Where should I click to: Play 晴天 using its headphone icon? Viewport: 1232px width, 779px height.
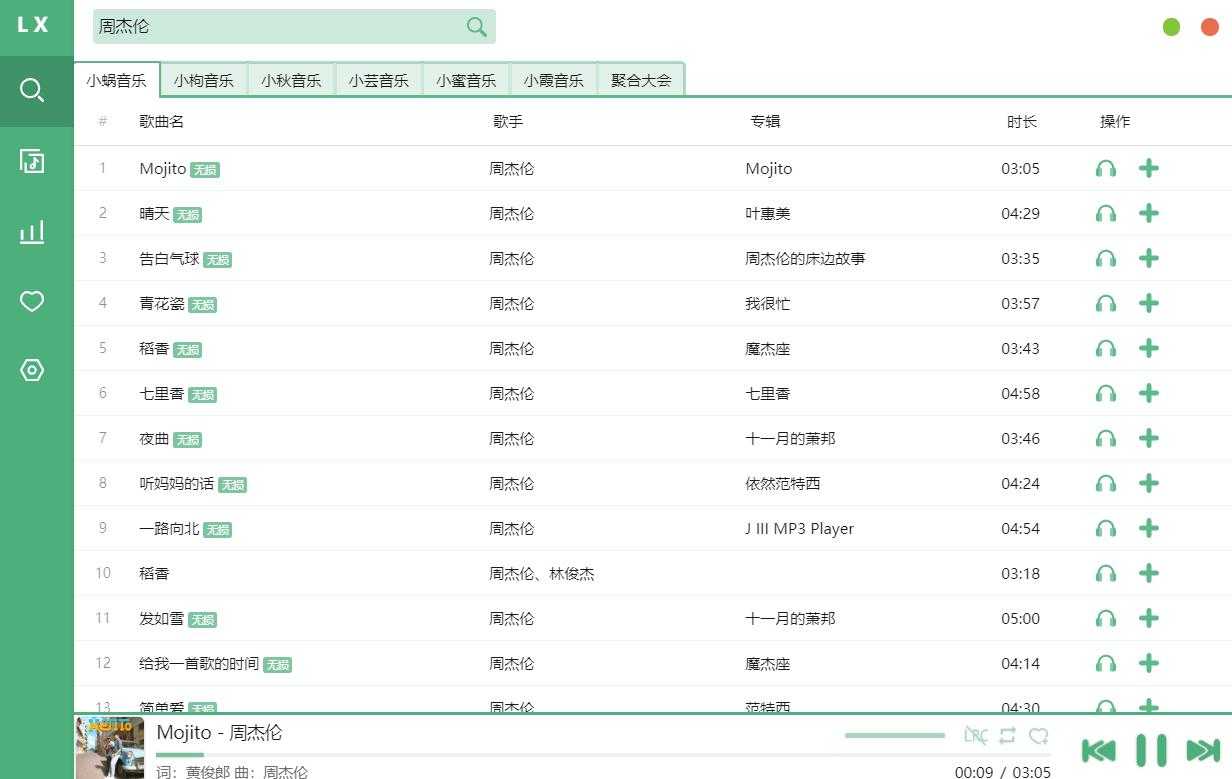pos(1105,213)
